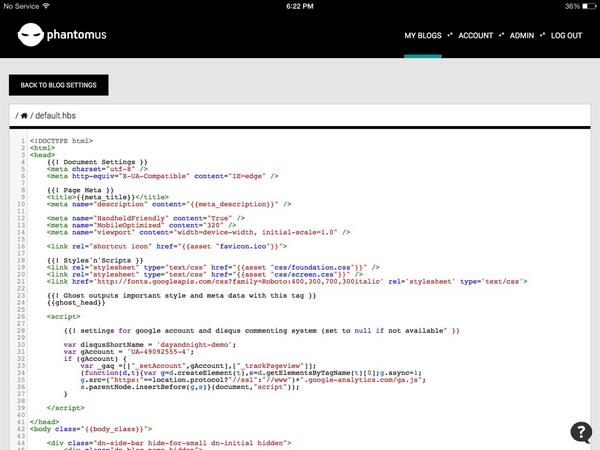Click the if (gAccount) line
Viewport: 600px width, 450px height.
pos(95,359)
